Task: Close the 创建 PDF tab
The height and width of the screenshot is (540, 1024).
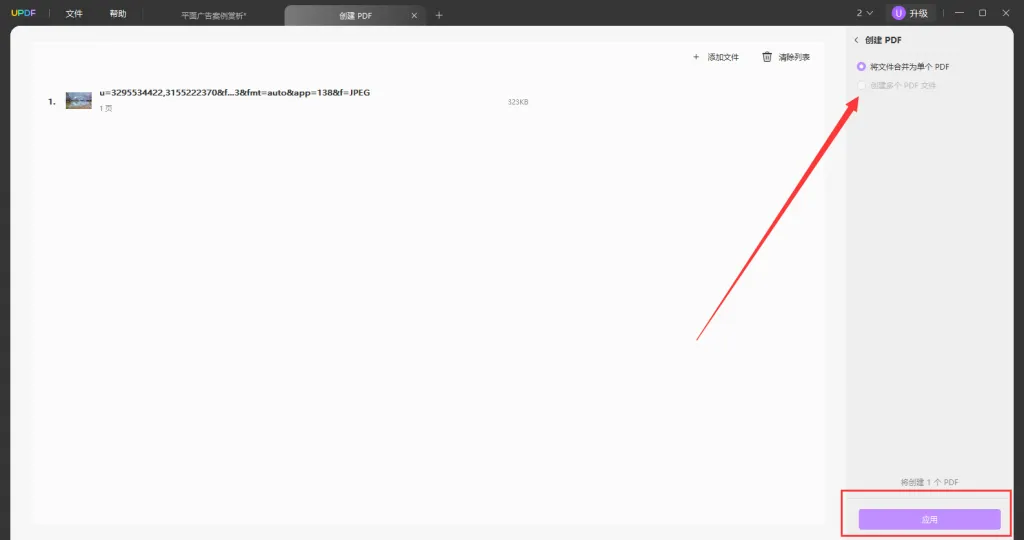Action: tap(414, 15)
